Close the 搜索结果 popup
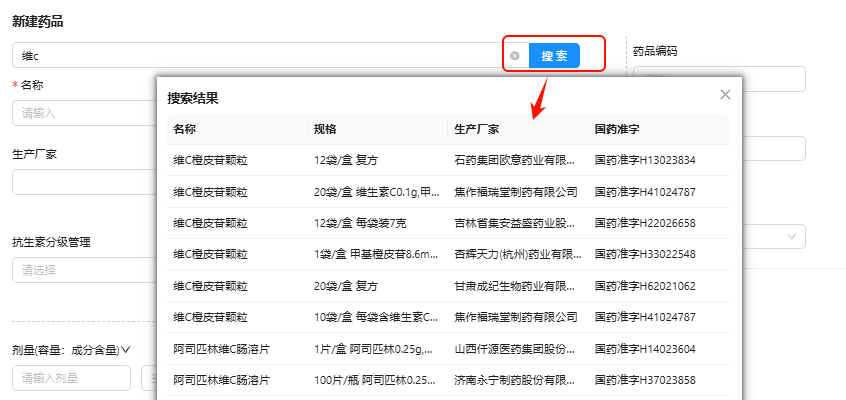This screenshot has height=400, width=846. 725,94
